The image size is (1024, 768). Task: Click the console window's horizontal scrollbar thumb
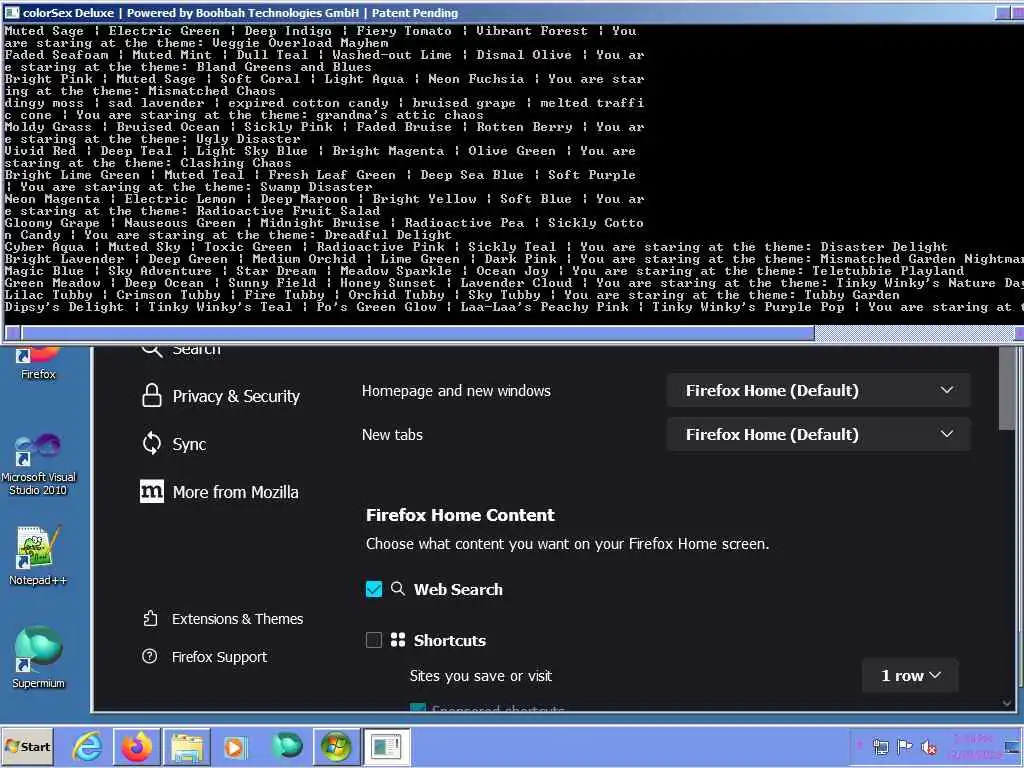(x=417, y=333)
